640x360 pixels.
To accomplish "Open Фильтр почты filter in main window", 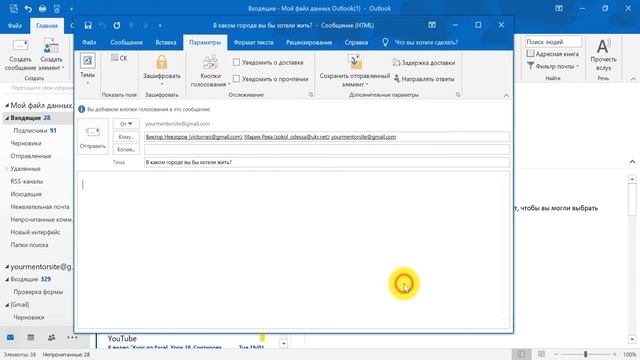I will tap(553, 66).
